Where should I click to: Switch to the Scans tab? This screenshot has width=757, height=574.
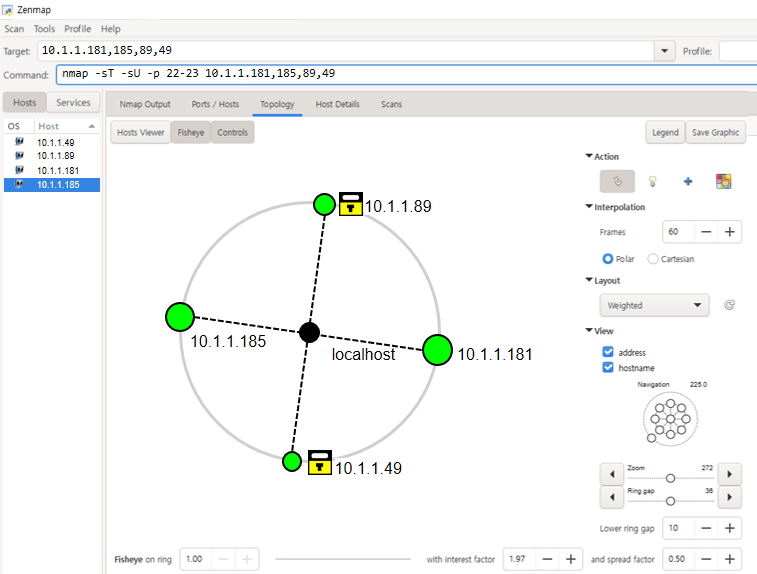tap(391, 104)
